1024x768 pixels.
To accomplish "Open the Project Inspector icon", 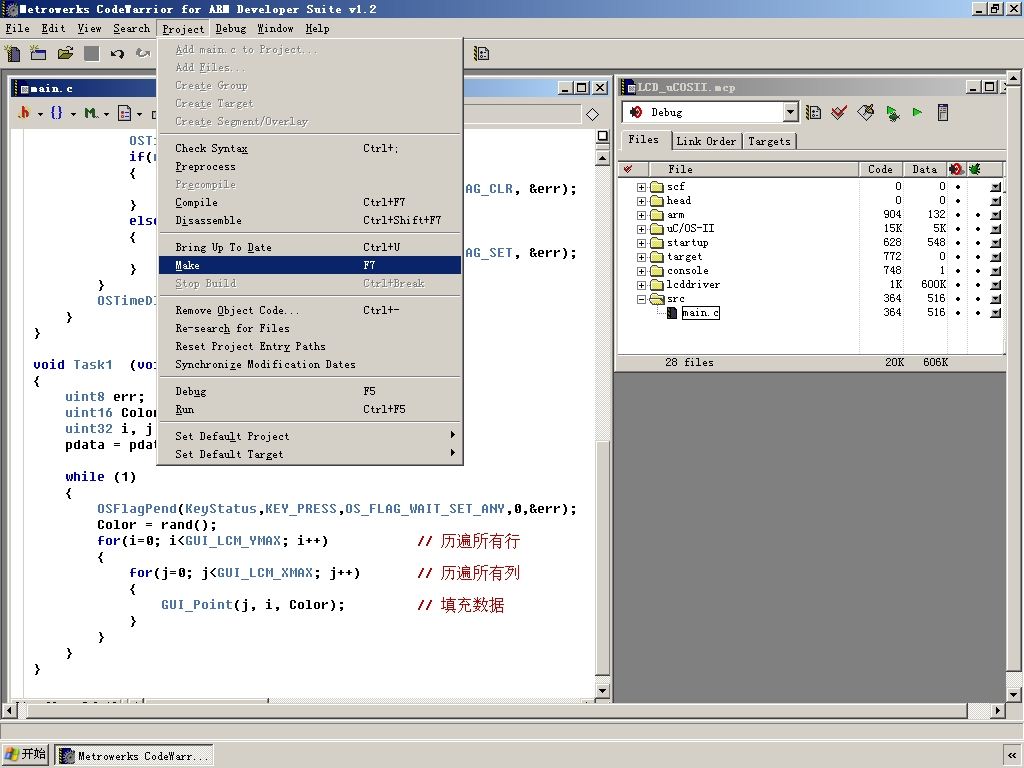I will tap(942, 113).
